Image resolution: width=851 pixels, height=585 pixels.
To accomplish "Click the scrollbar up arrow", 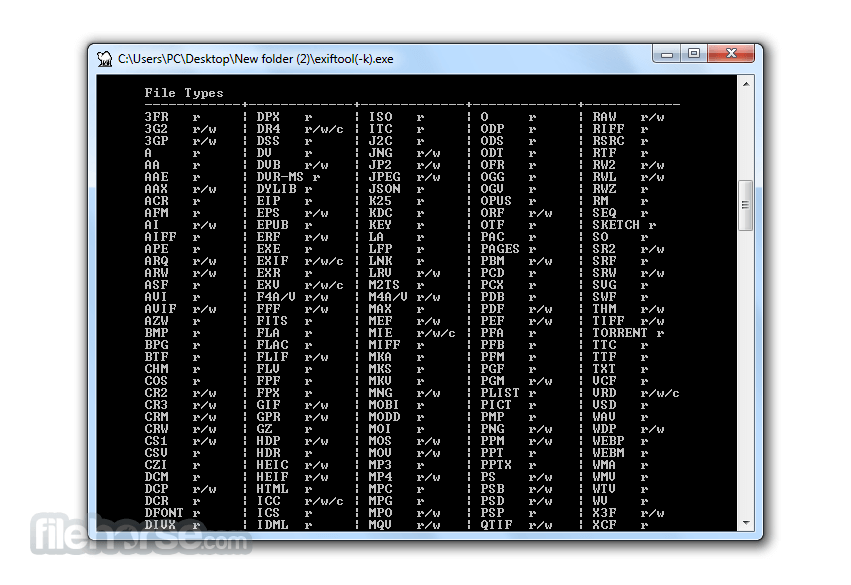I will tap(746, 84).
